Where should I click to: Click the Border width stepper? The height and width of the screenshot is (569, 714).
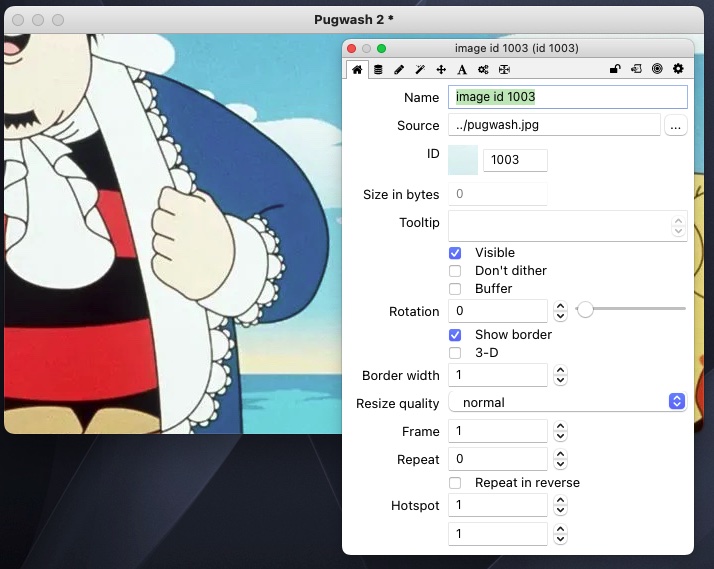[561, 376]
